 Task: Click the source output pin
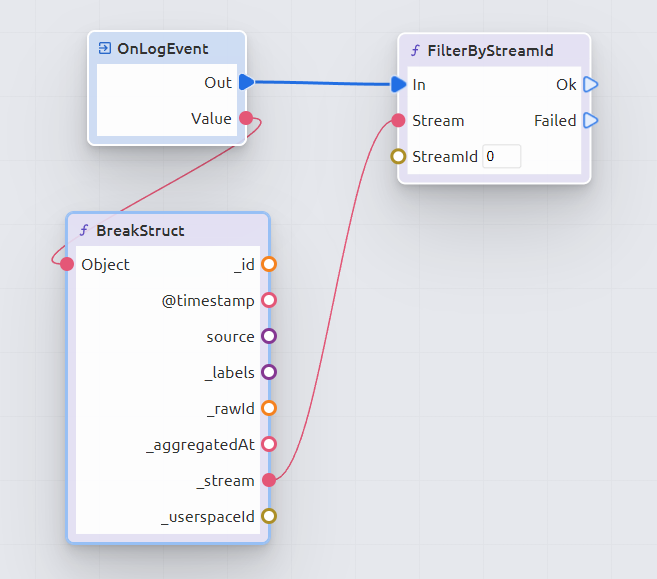click(x=268, y=337)
